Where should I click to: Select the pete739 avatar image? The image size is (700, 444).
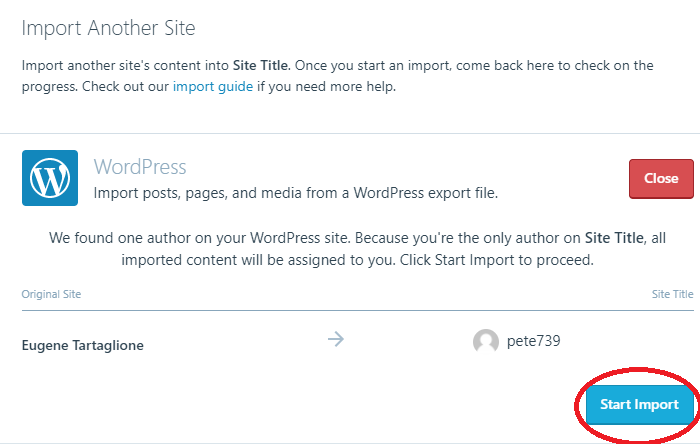point(486,341)
